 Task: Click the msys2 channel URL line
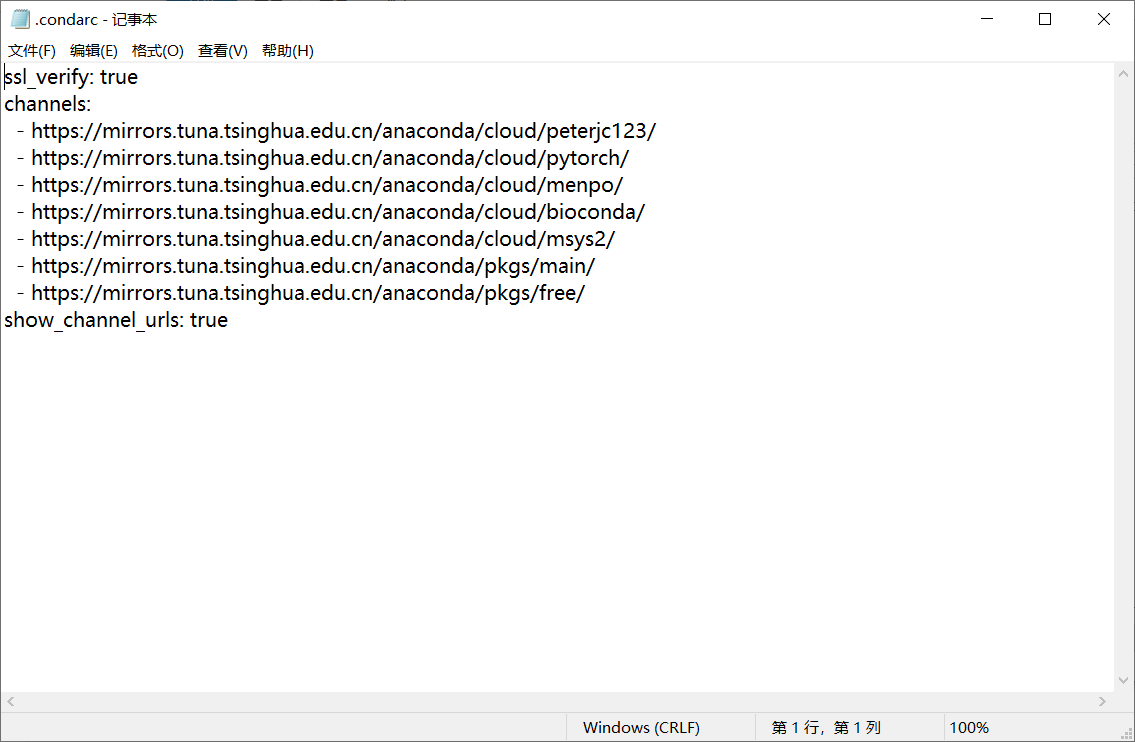point(316,239)
